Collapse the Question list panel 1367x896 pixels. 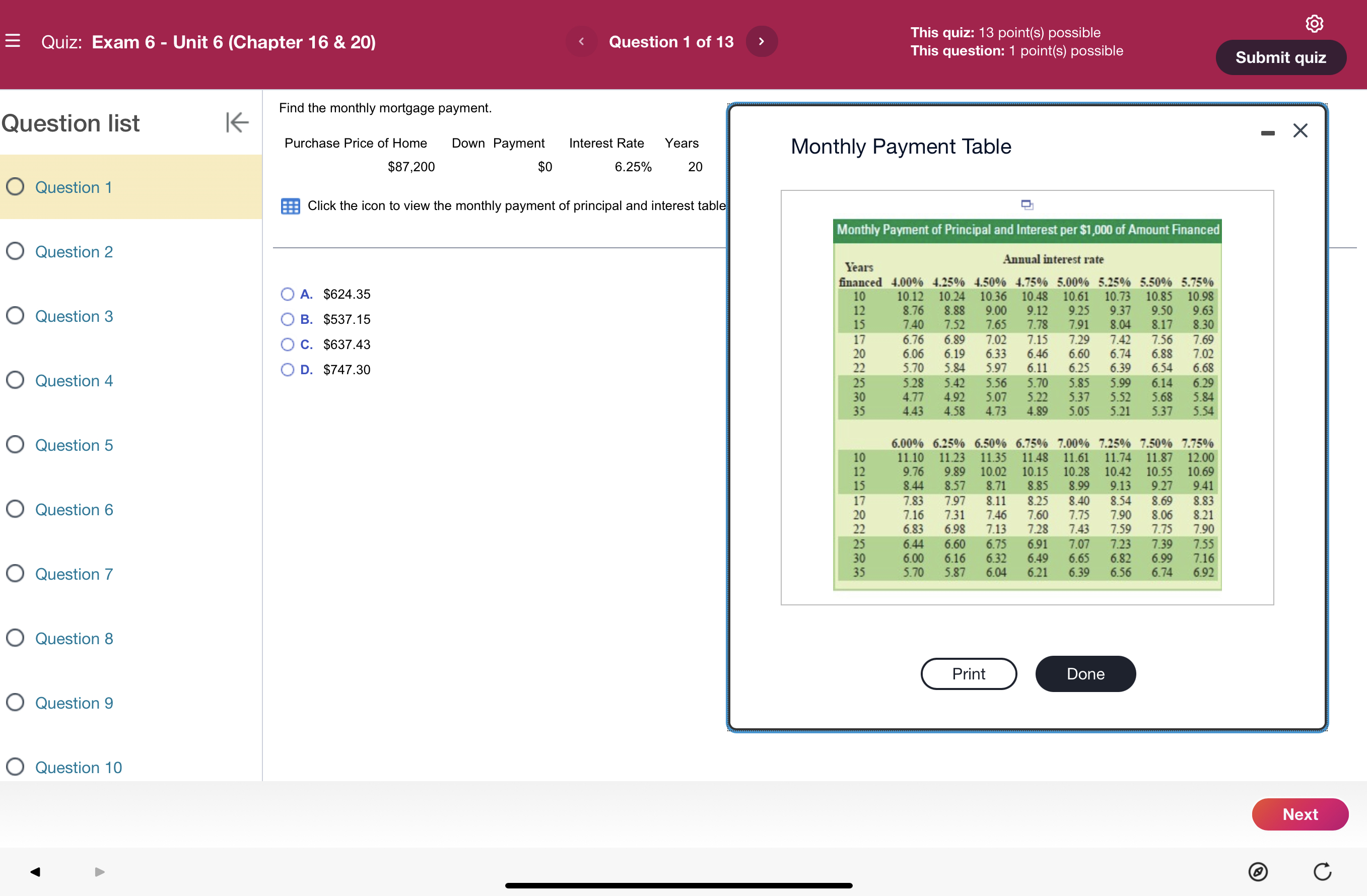[237, 122]
